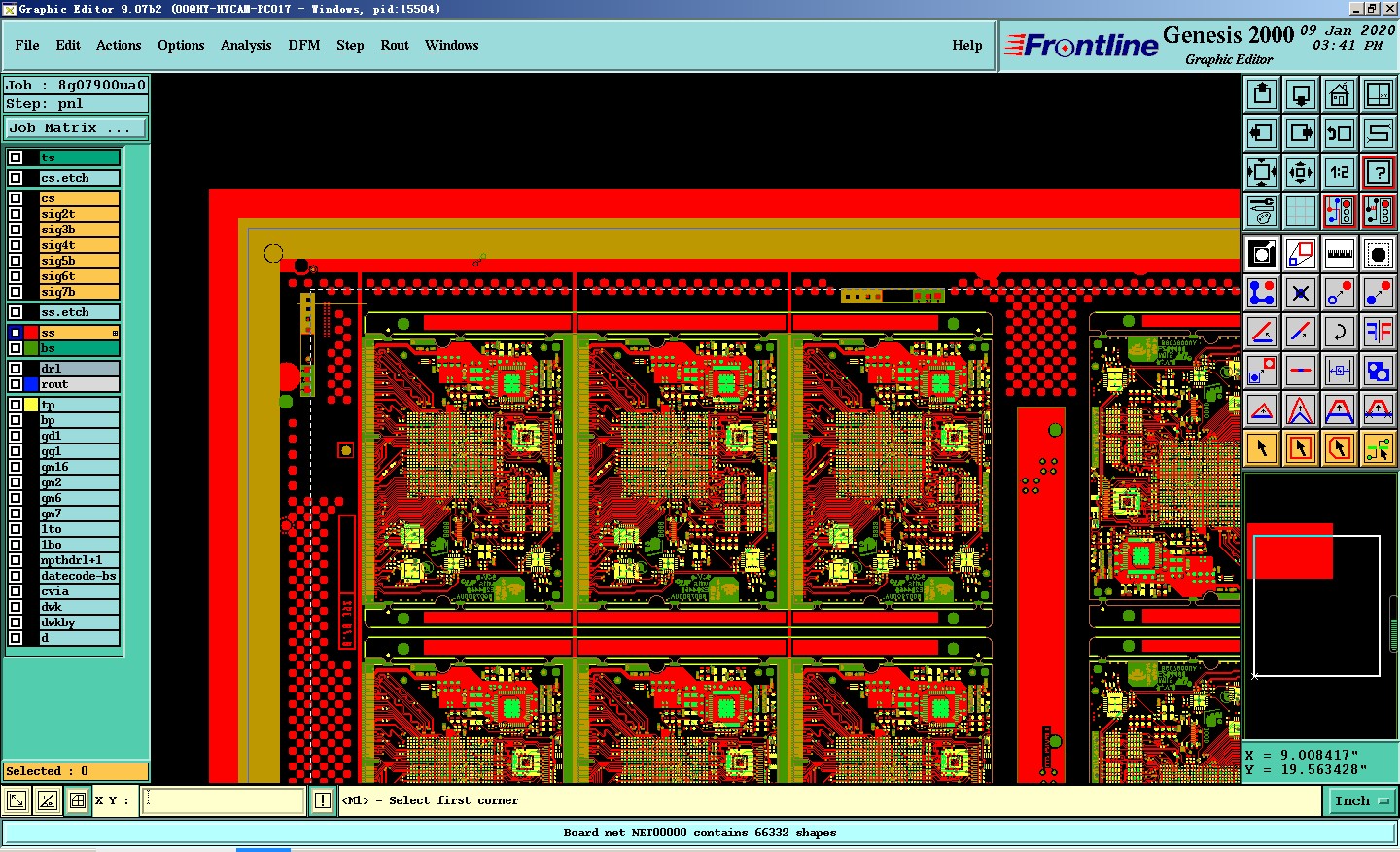Open the Analysis menu

pos(246,45)
